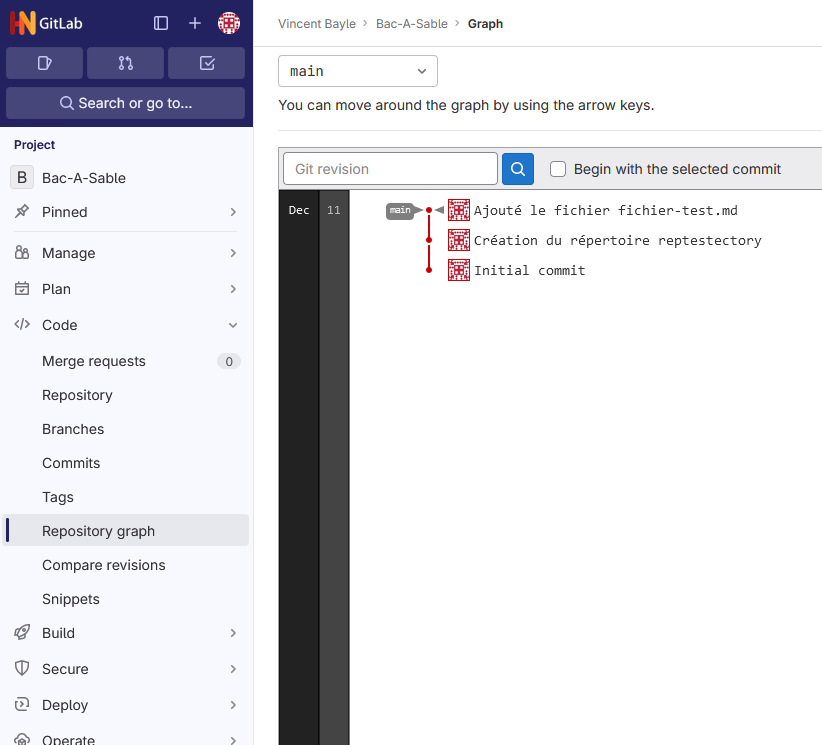Click Search or go to button
Viewport: 822px width, 745px height.
point(126,103)
